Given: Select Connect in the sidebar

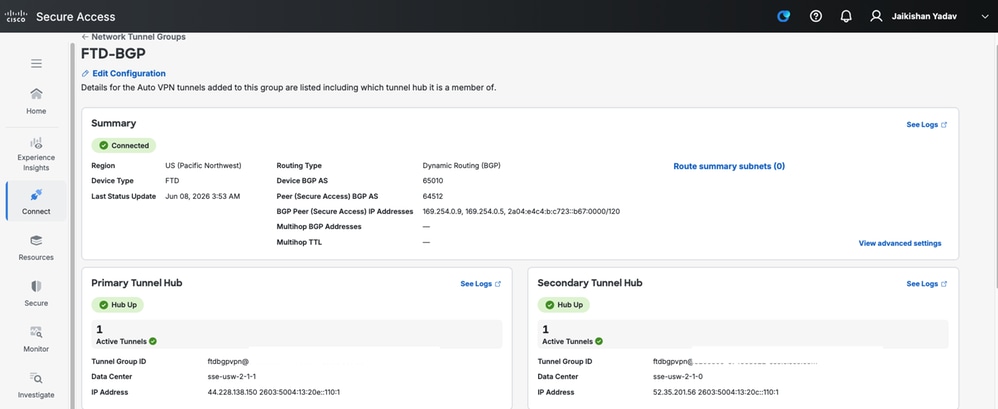Looking at the screenshot, I should pyautogui.click(x=36, y=201).
